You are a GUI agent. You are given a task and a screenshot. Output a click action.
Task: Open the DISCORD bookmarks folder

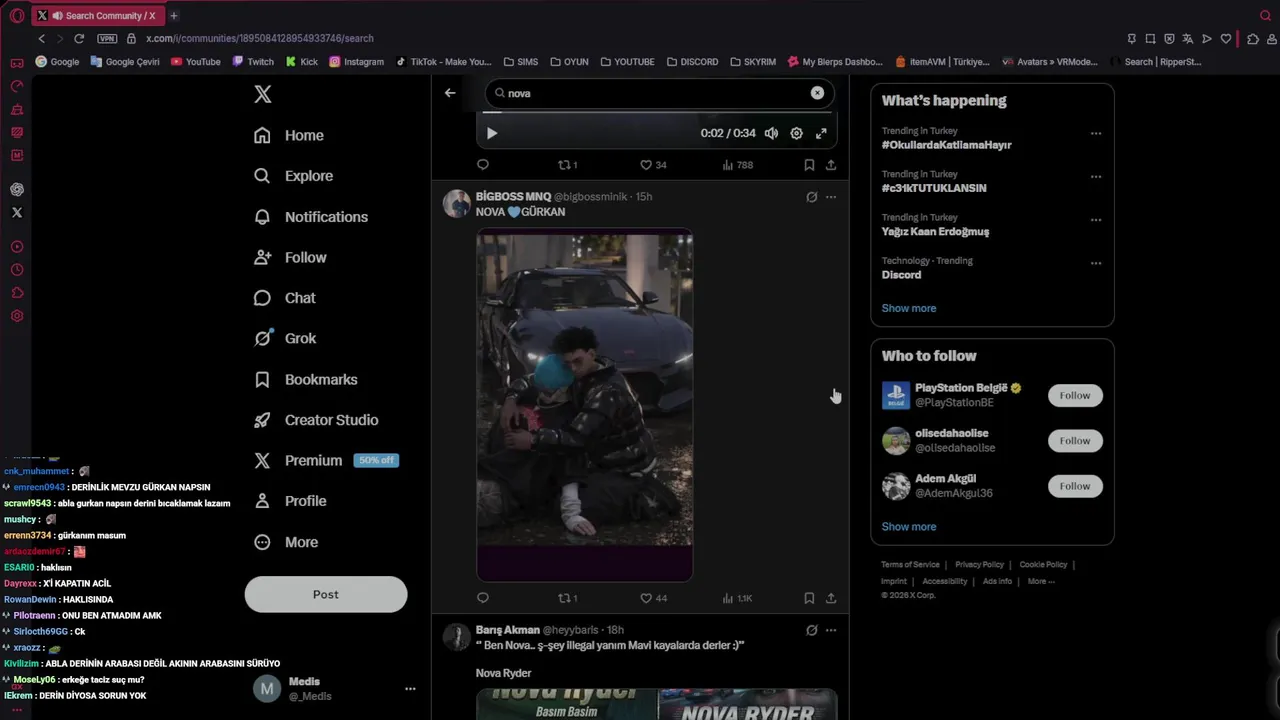692,62
